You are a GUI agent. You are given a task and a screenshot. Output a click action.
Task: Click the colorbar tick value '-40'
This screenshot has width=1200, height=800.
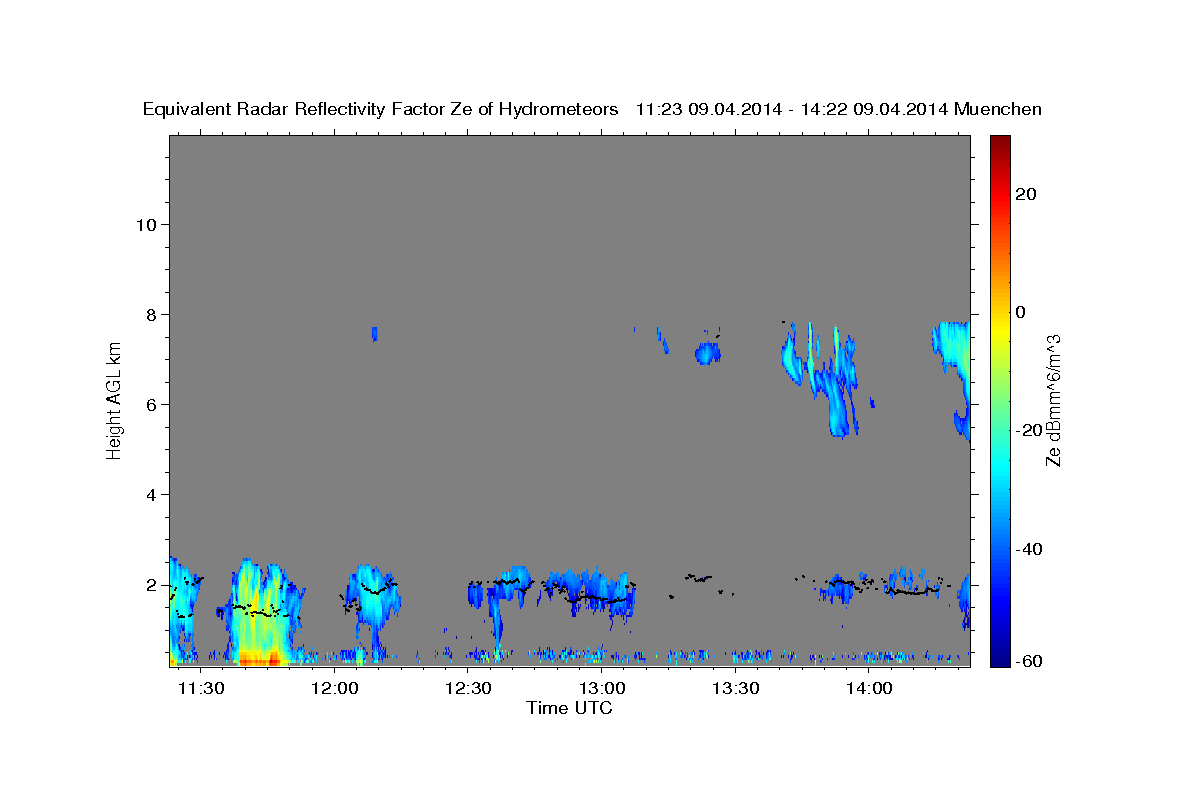(1029, 549)
